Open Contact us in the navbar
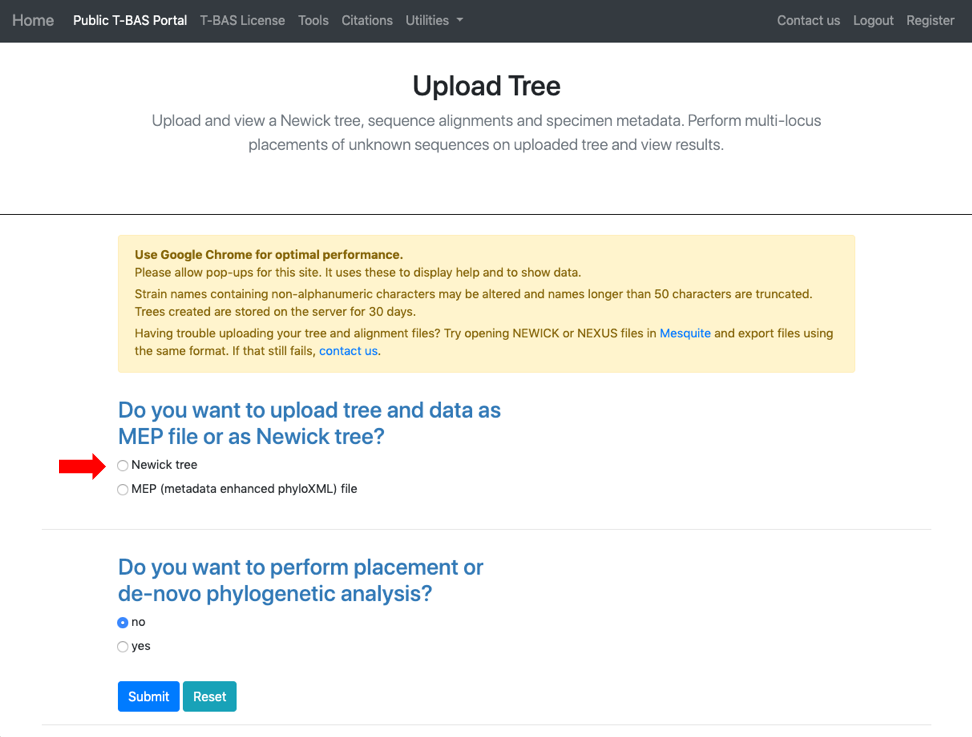 [808, 20]
